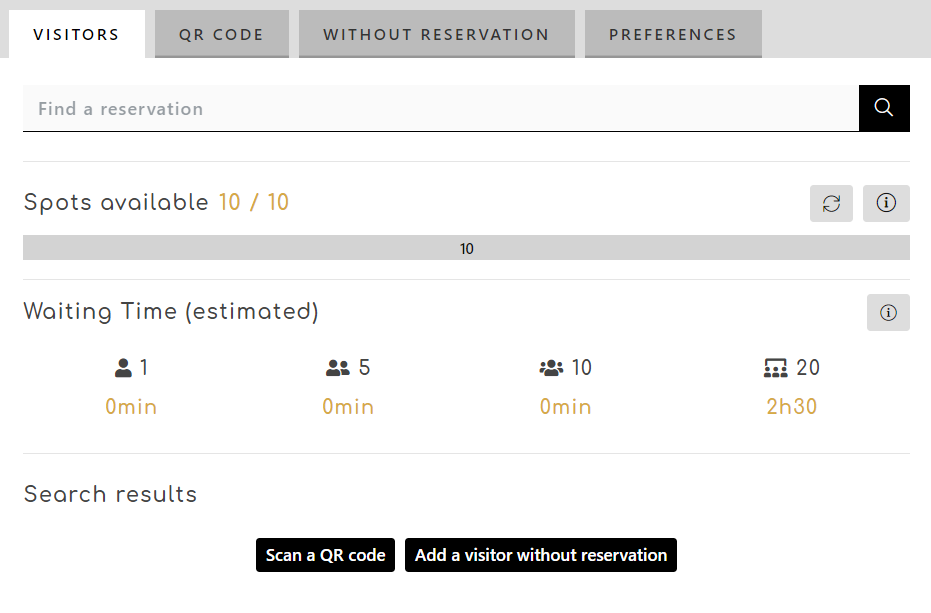This screenshot has width=931, height=613.
Task: Click the 20-person audience icon
Action: coord(775,368)
